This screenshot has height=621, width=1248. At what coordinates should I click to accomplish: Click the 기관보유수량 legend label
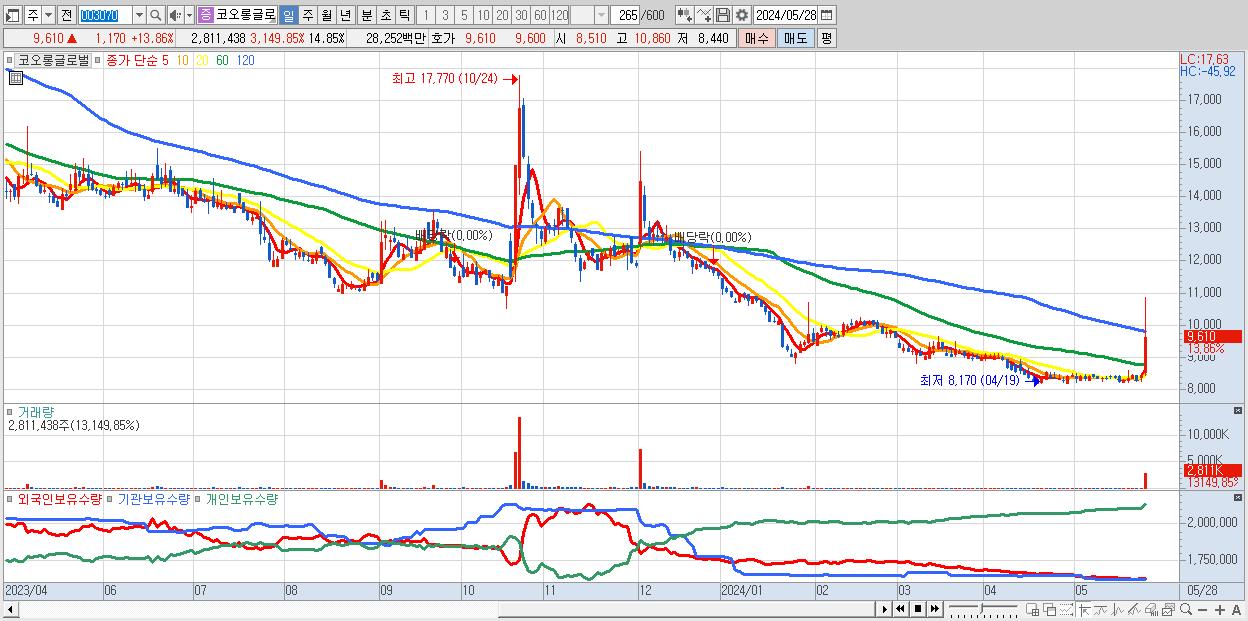pos(153,498)
